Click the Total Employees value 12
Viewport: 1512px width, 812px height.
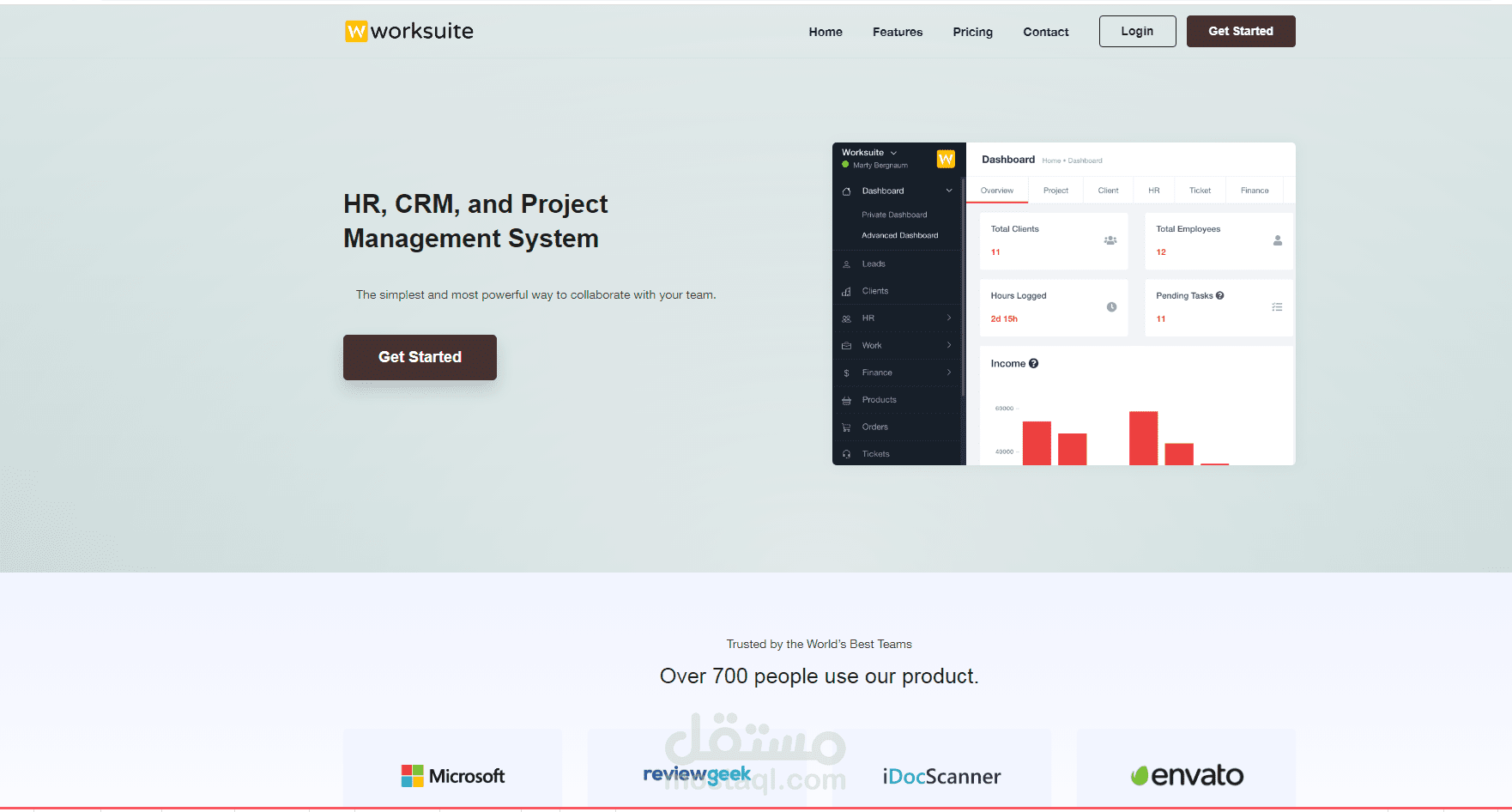tap(1161, 252)
